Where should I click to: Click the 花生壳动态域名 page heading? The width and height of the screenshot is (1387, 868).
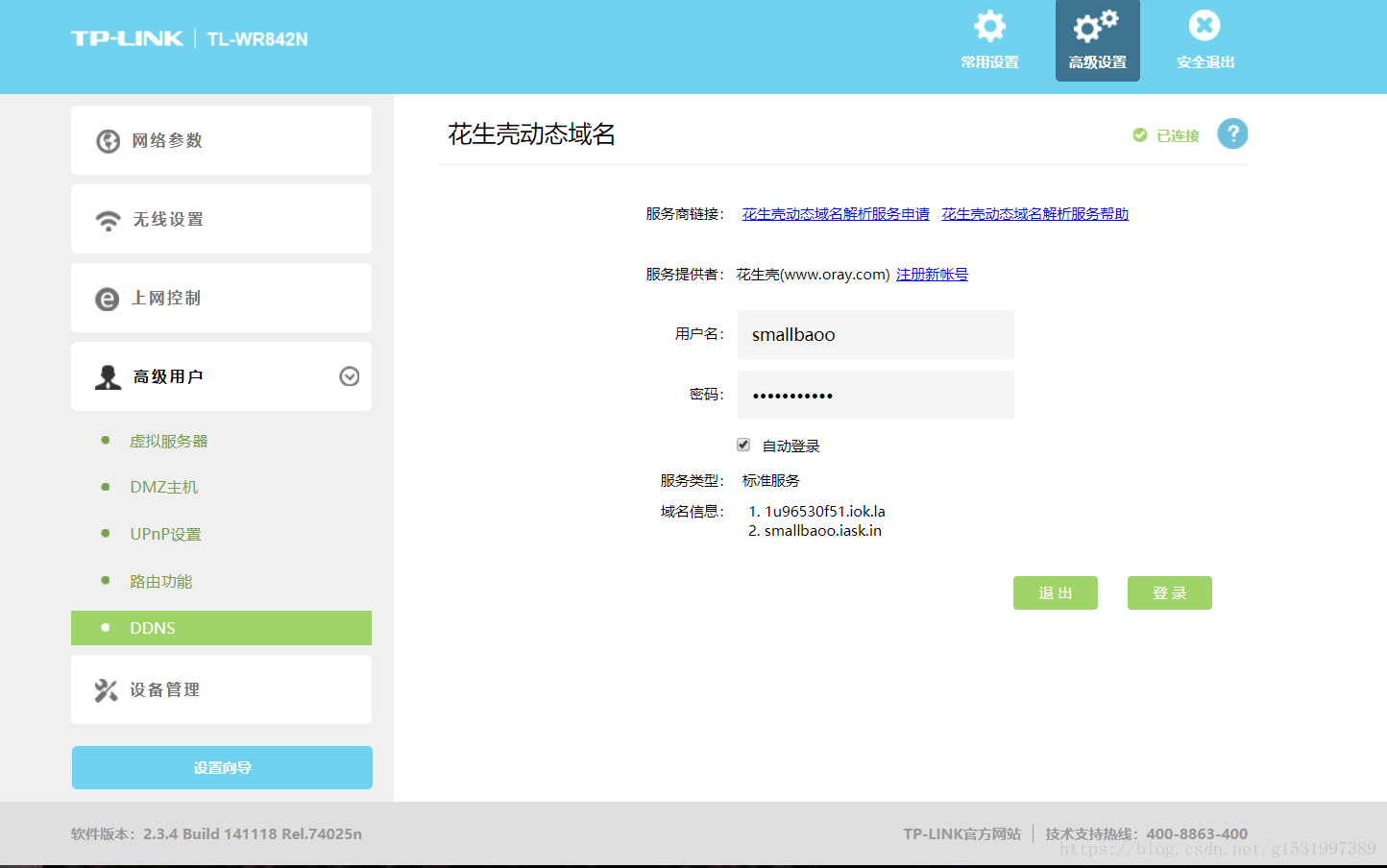tap(531, 133)
